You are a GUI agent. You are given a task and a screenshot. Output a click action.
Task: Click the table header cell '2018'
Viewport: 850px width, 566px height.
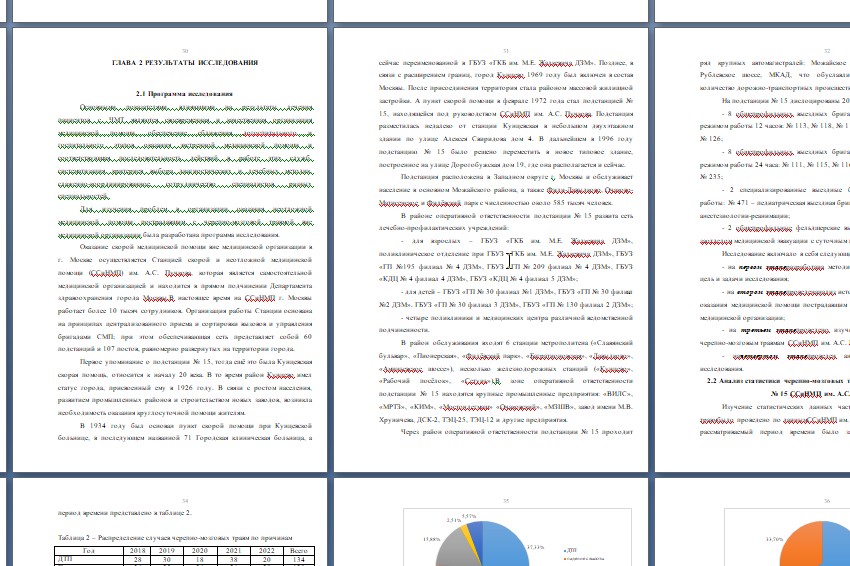pyautogui.click(x=138, y=550)
